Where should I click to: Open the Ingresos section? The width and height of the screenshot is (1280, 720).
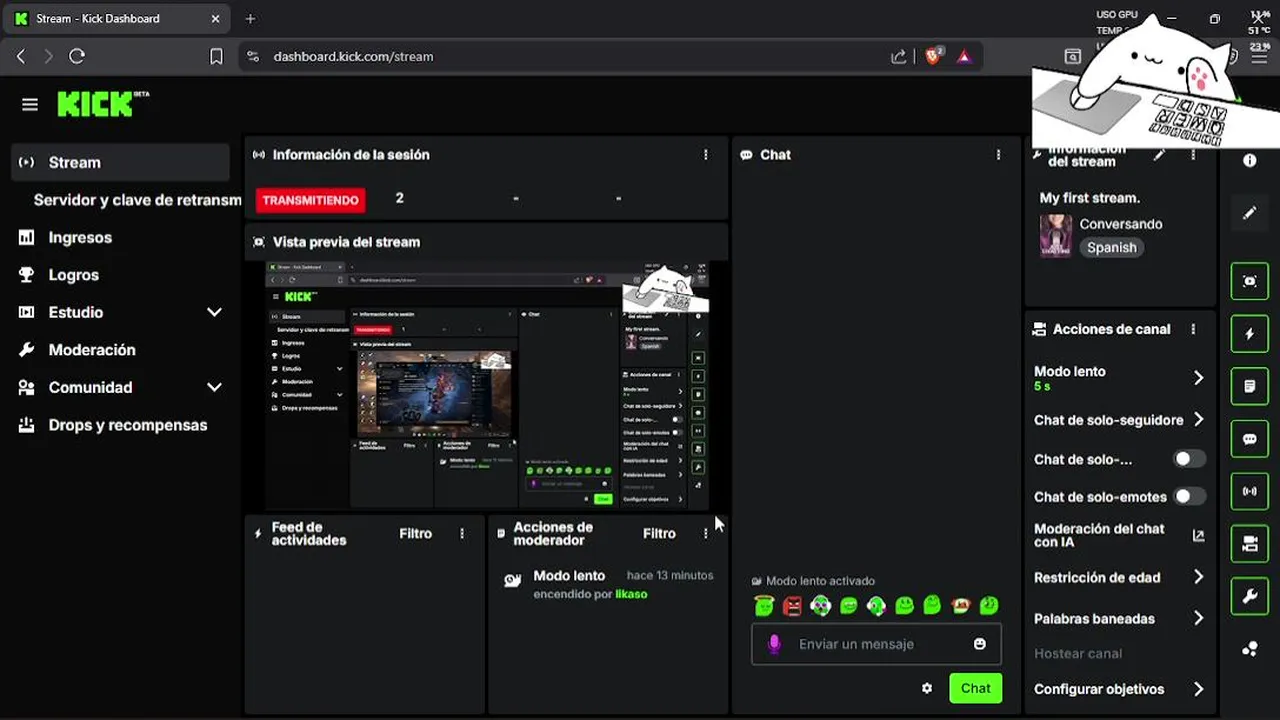click(80, 238)
